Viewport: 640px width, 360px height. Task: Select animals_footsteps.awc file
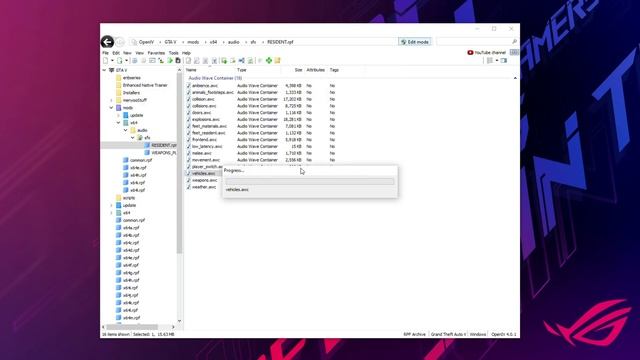213,92
